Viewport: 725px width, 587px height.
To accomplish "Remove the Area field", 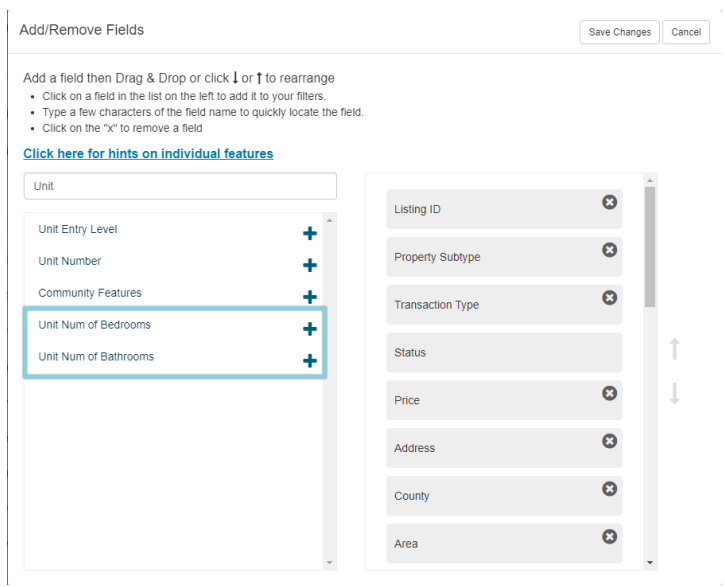I will coord(609,537).
